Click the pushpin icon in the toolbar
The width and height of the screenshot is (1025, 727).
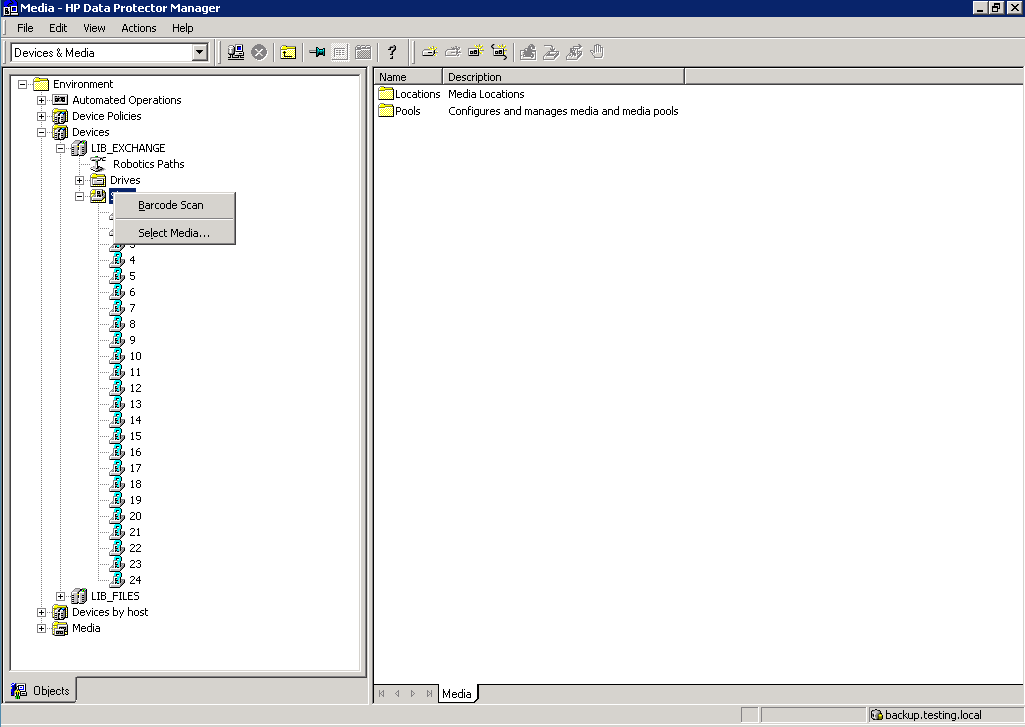(x=317, y=52)
